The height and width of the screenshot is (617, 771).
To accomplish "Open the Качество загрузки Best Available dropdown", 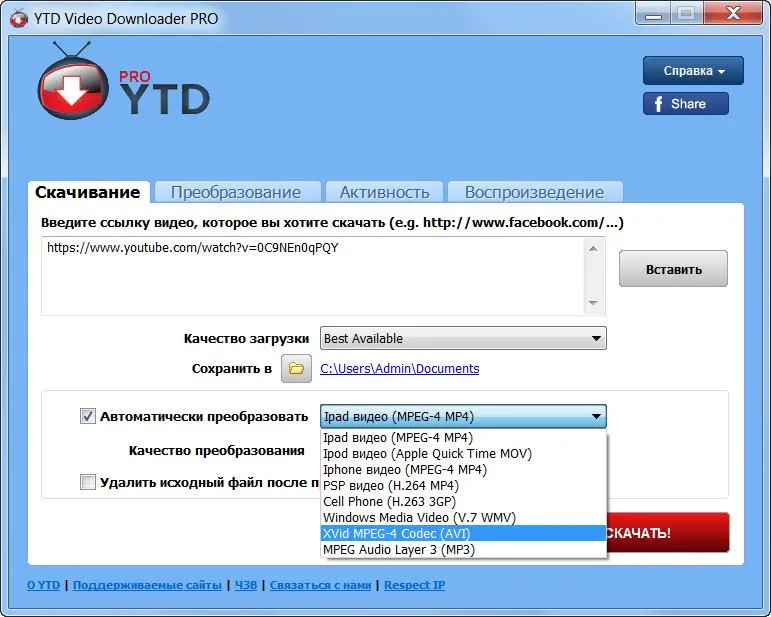I will pos(463,338).
